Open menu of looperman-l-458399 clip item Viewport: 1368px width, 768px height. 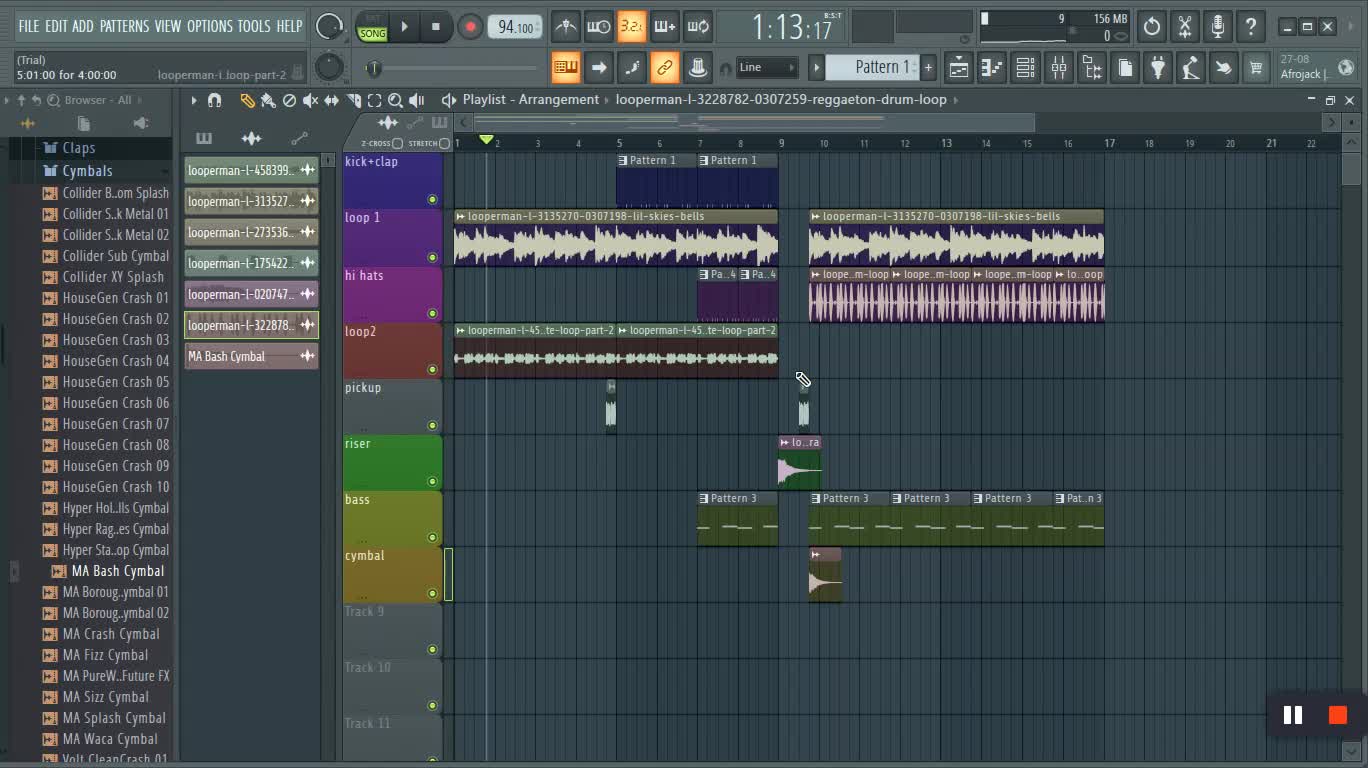[x=308, y=170]
